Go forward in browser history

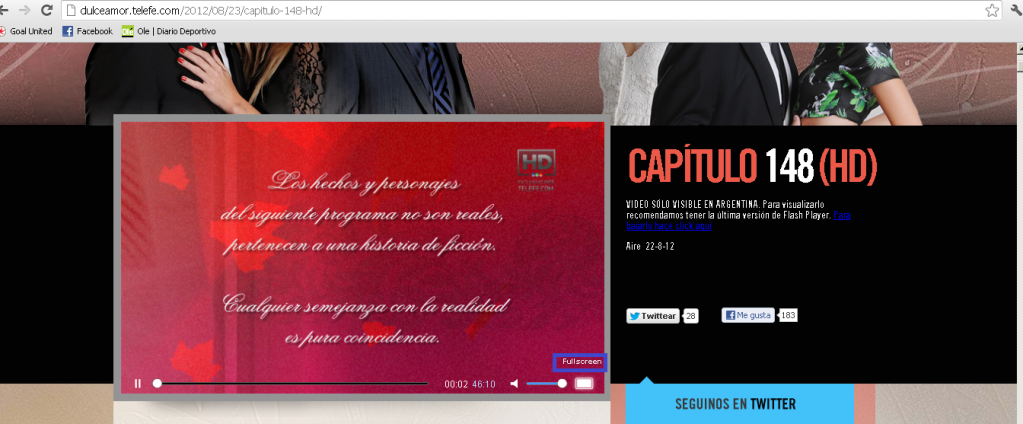(24, 10)
